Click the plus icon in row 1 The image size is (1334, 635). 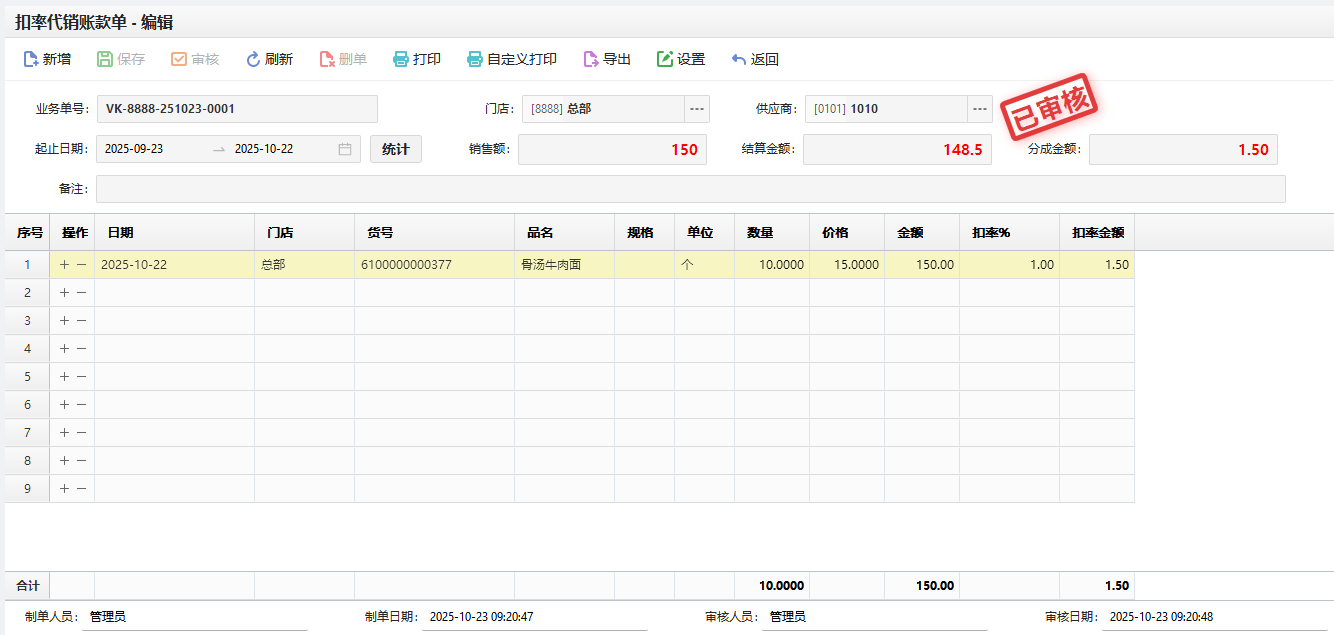(x=65, y=265)
